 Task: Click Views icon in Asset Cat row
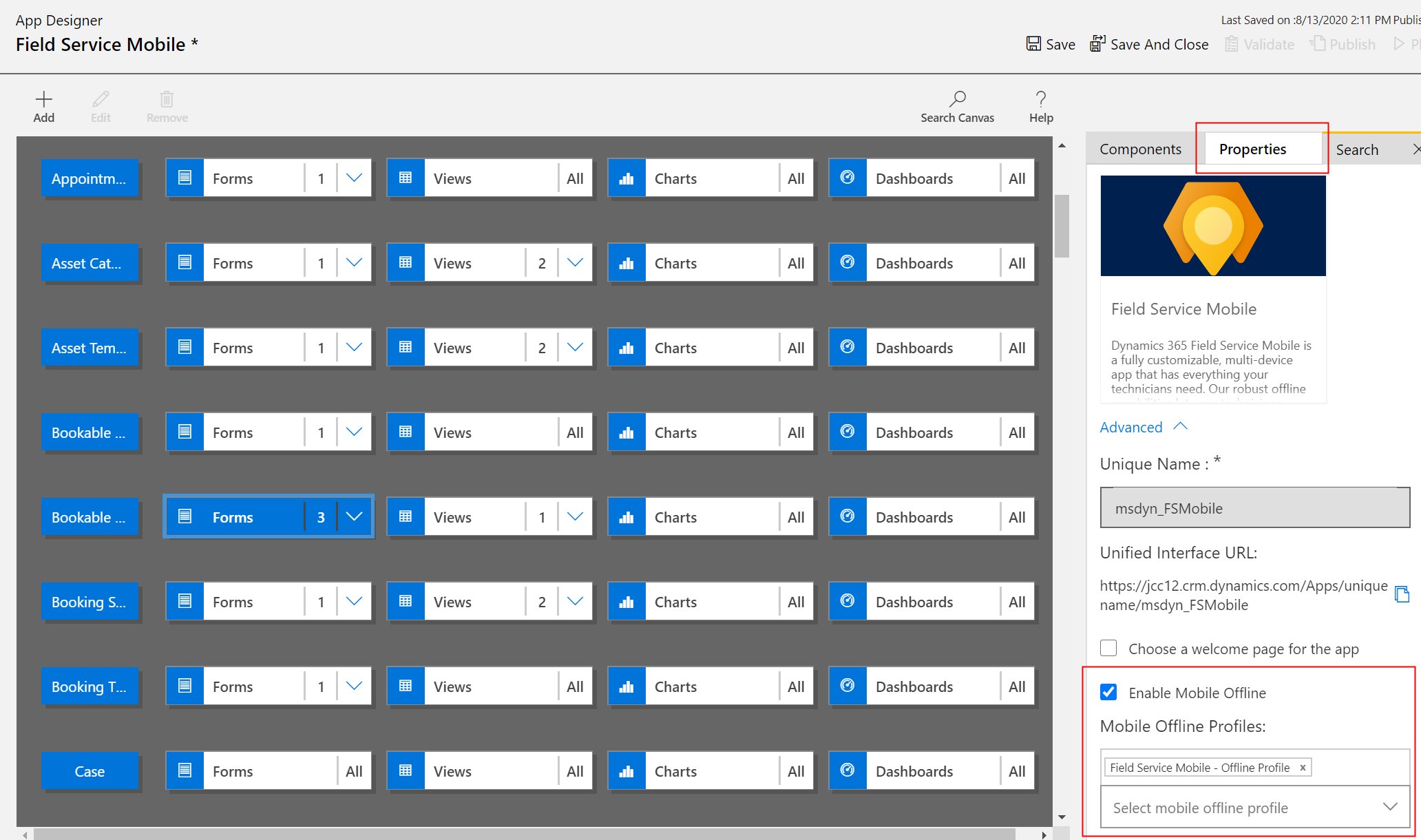coord(406,263)
